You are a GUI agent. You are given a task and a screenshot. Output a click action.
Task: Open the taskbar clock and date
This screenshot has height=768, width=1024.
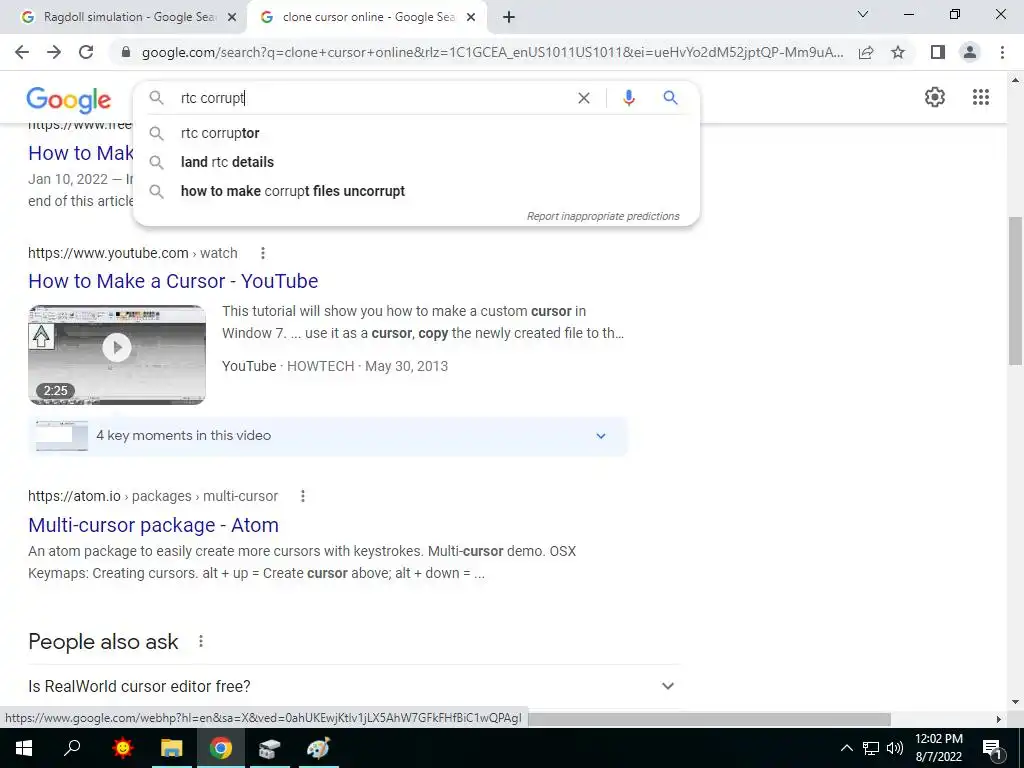(938, 748)
